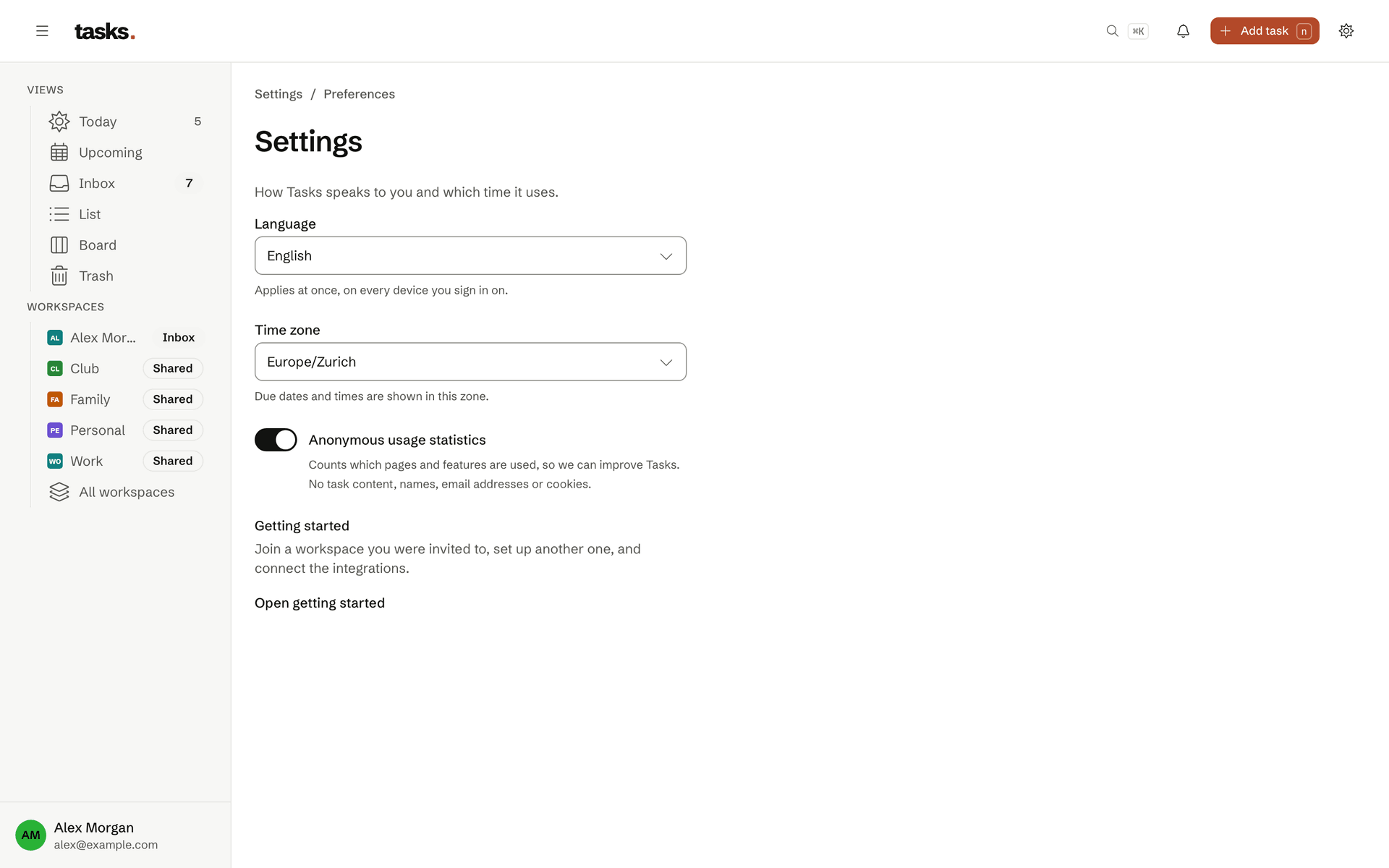The width and height of the screenshot is (1389, 868).
Task: Click the tasks. logo
Action: click(105, 31)
